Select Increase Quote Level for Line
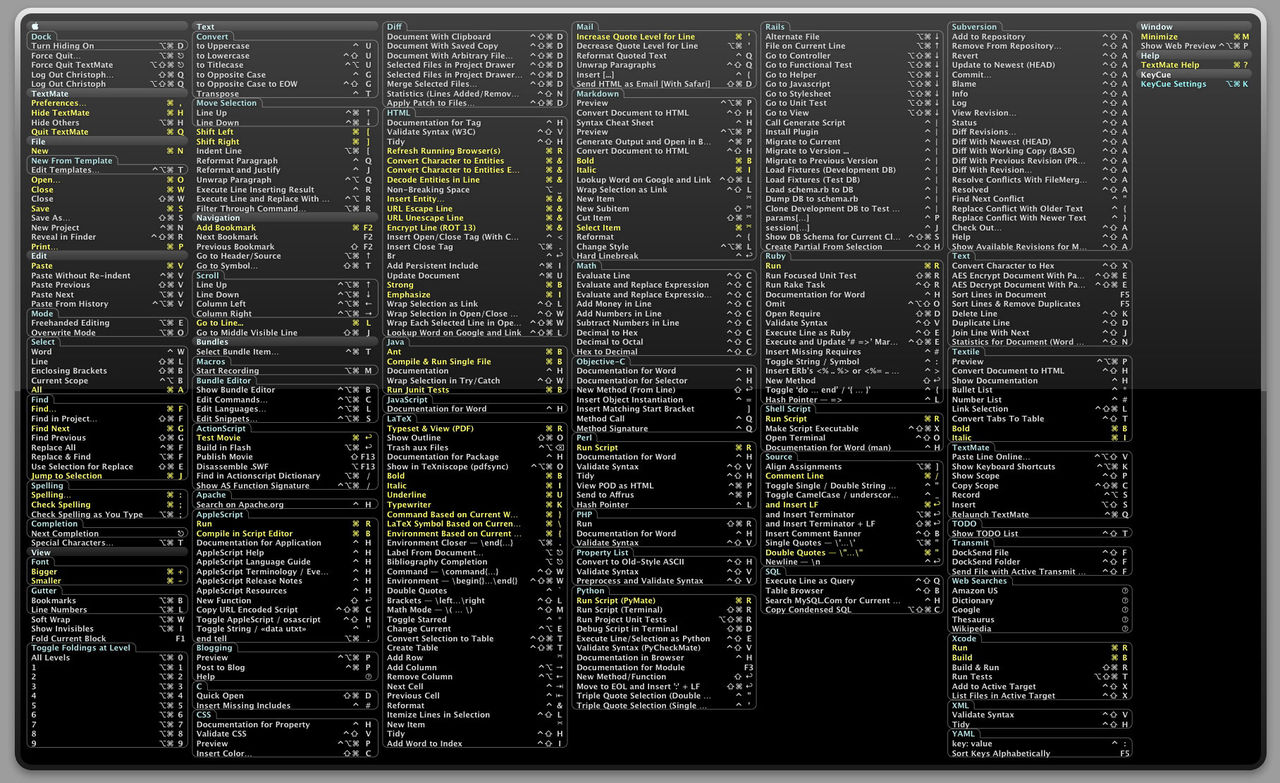Screen dimensions: 1280x783 tap(635, 37)
